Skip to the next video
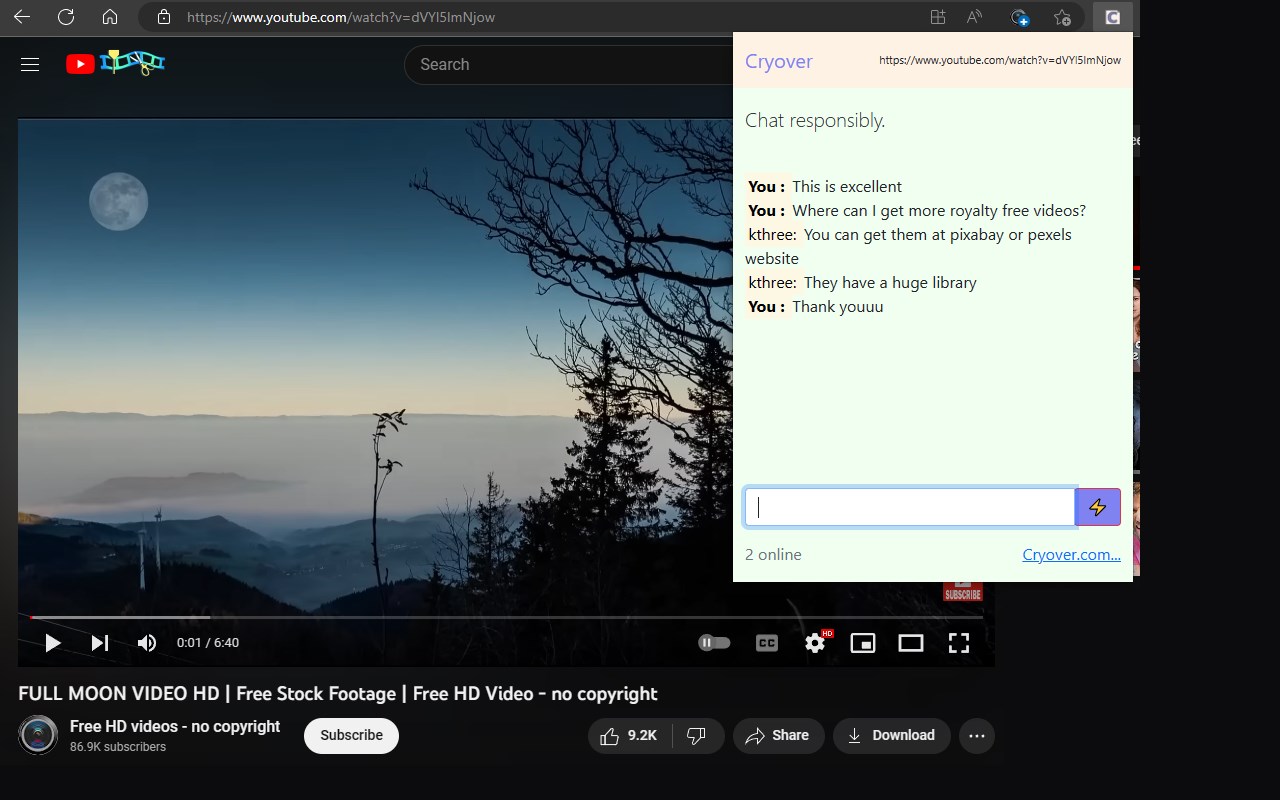This screenshot has width=1280, height=800. 100,643
